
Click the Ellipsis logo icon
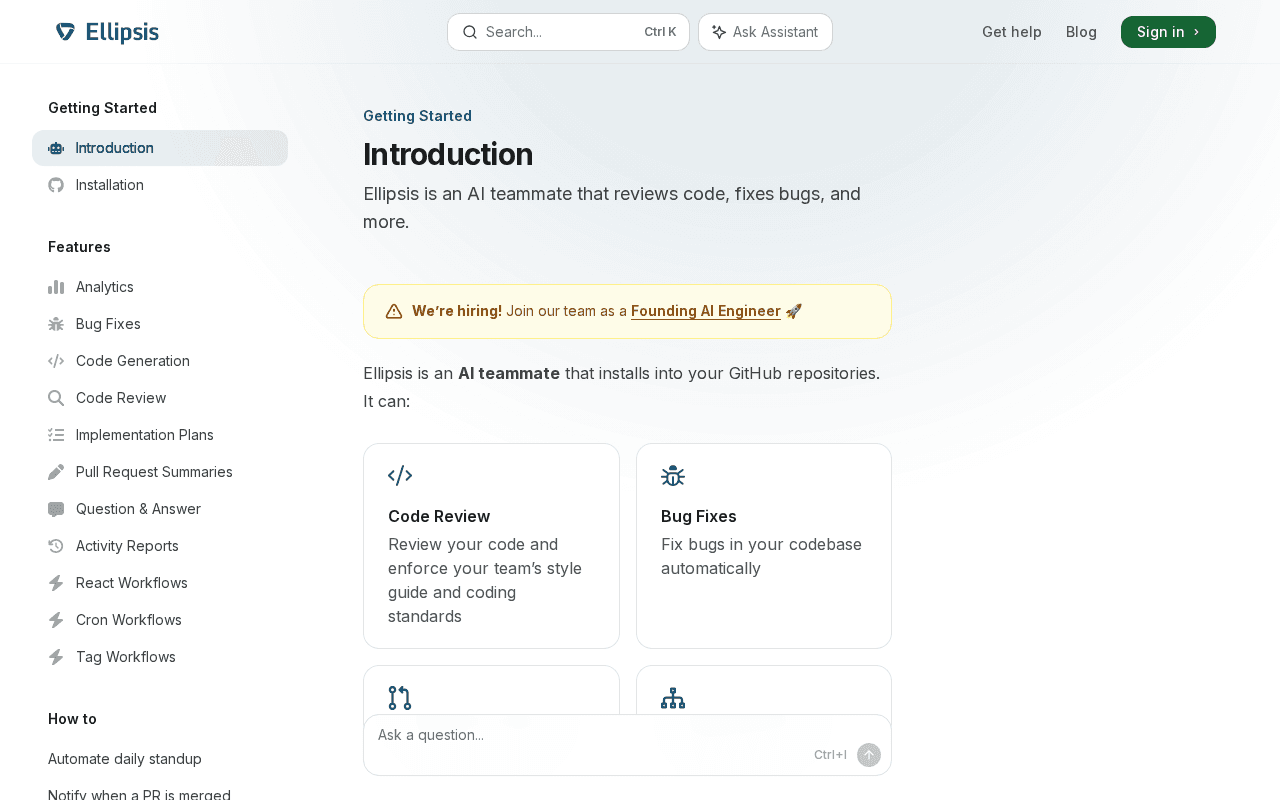click(65, 32)
